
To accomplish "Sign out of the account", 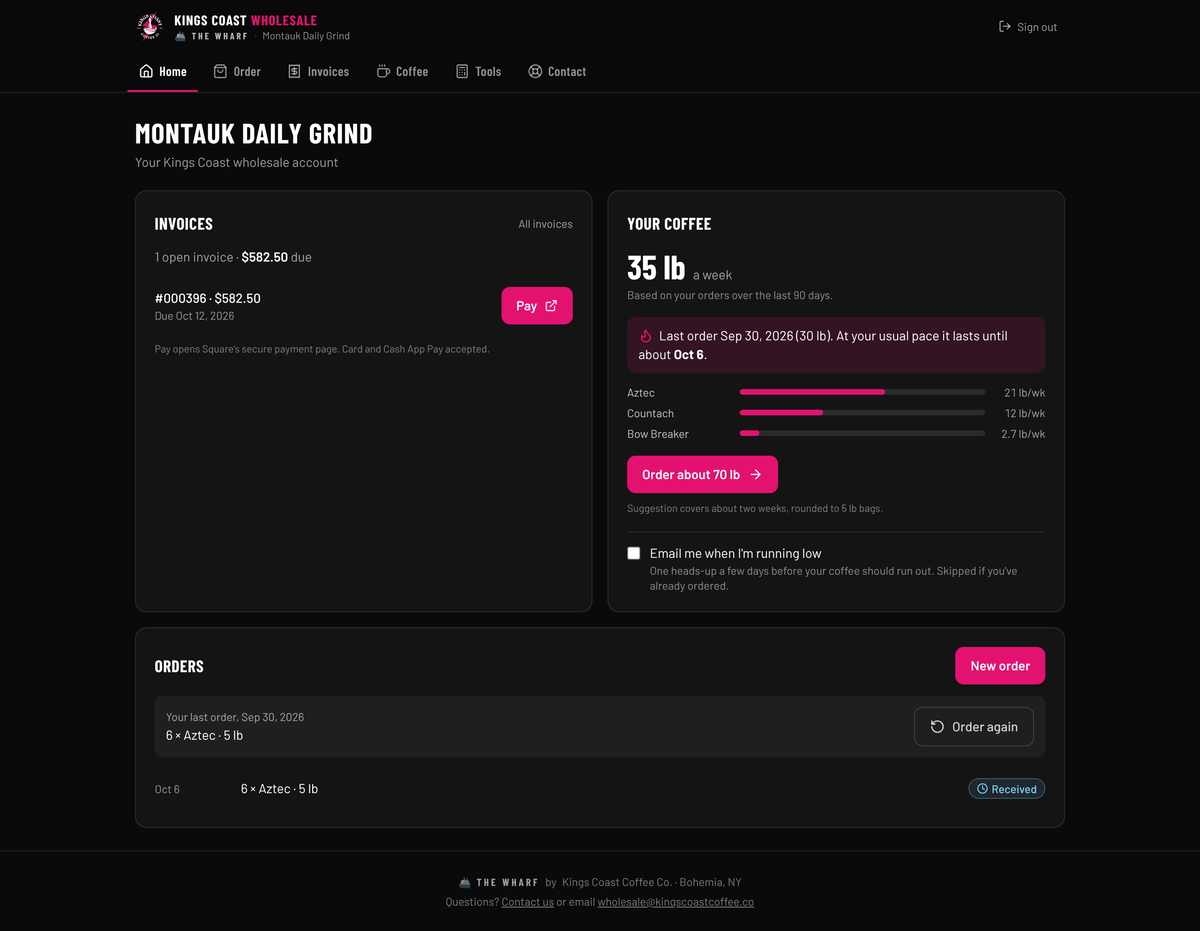I will coord(1028,27).
